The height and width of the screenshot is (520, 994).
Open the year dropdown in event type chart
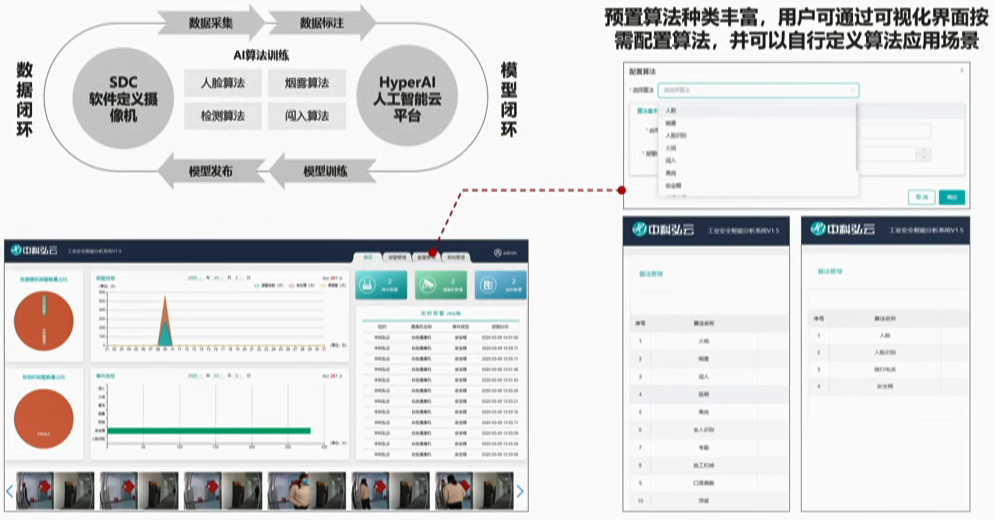coord(193,375)
